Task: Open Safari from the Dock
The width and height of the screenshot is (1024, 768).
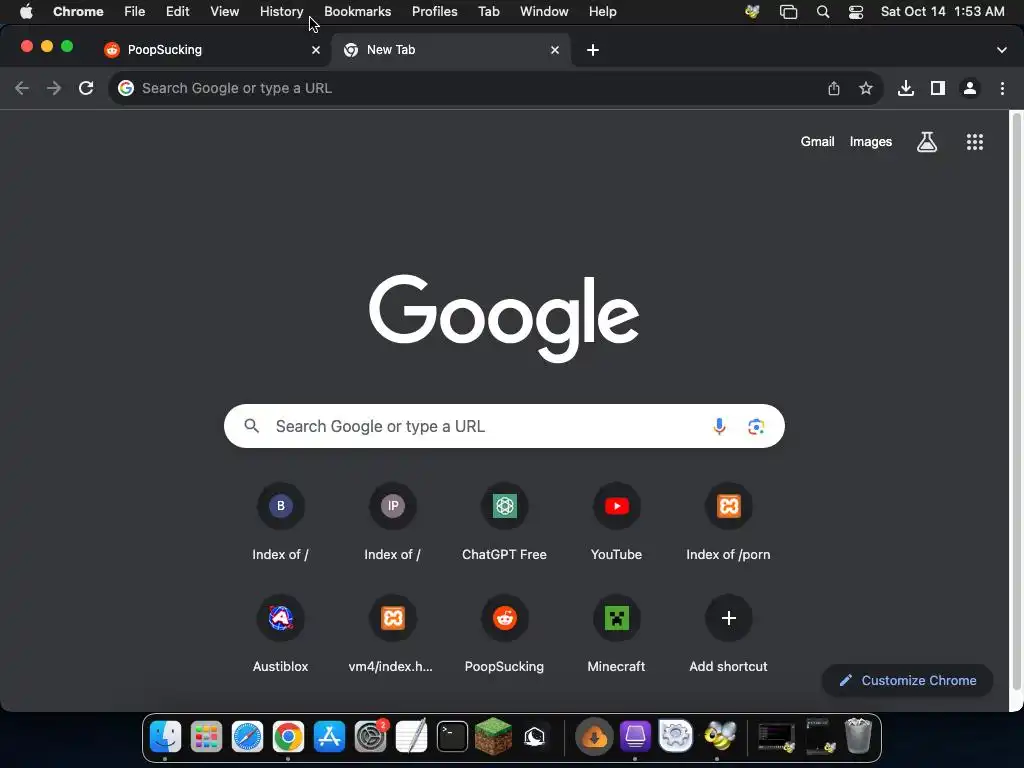Action: [x=248, y=737]
